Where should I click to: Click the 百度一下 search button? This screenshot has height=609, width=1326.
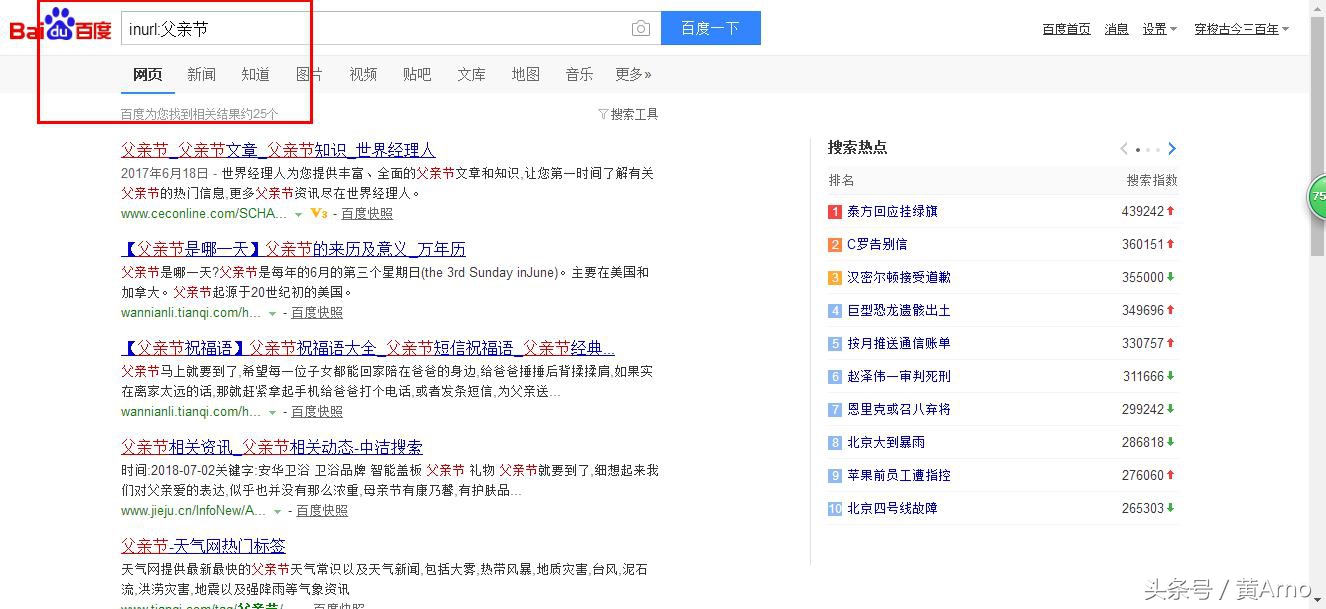click(x=710, y=28)
